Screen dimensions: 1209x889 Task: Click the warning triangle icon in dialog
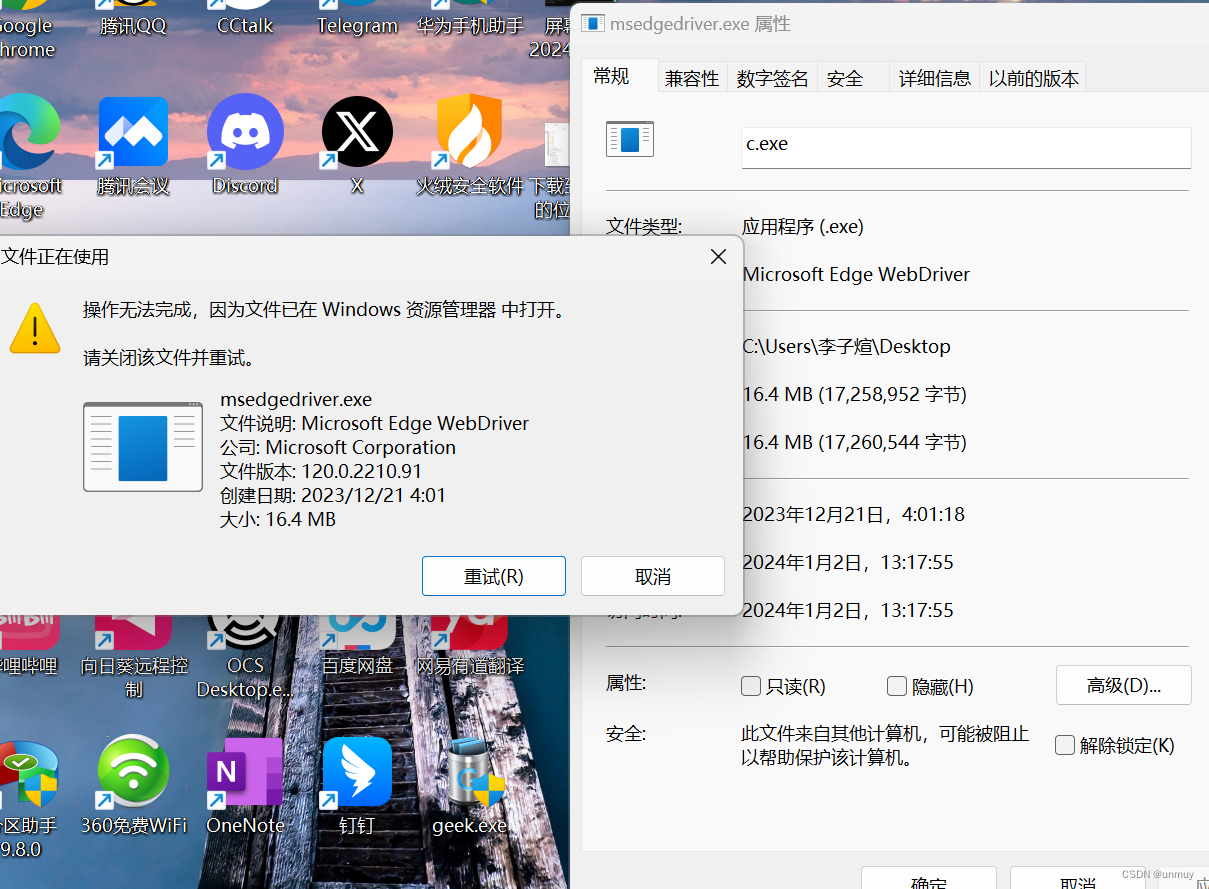35,328
